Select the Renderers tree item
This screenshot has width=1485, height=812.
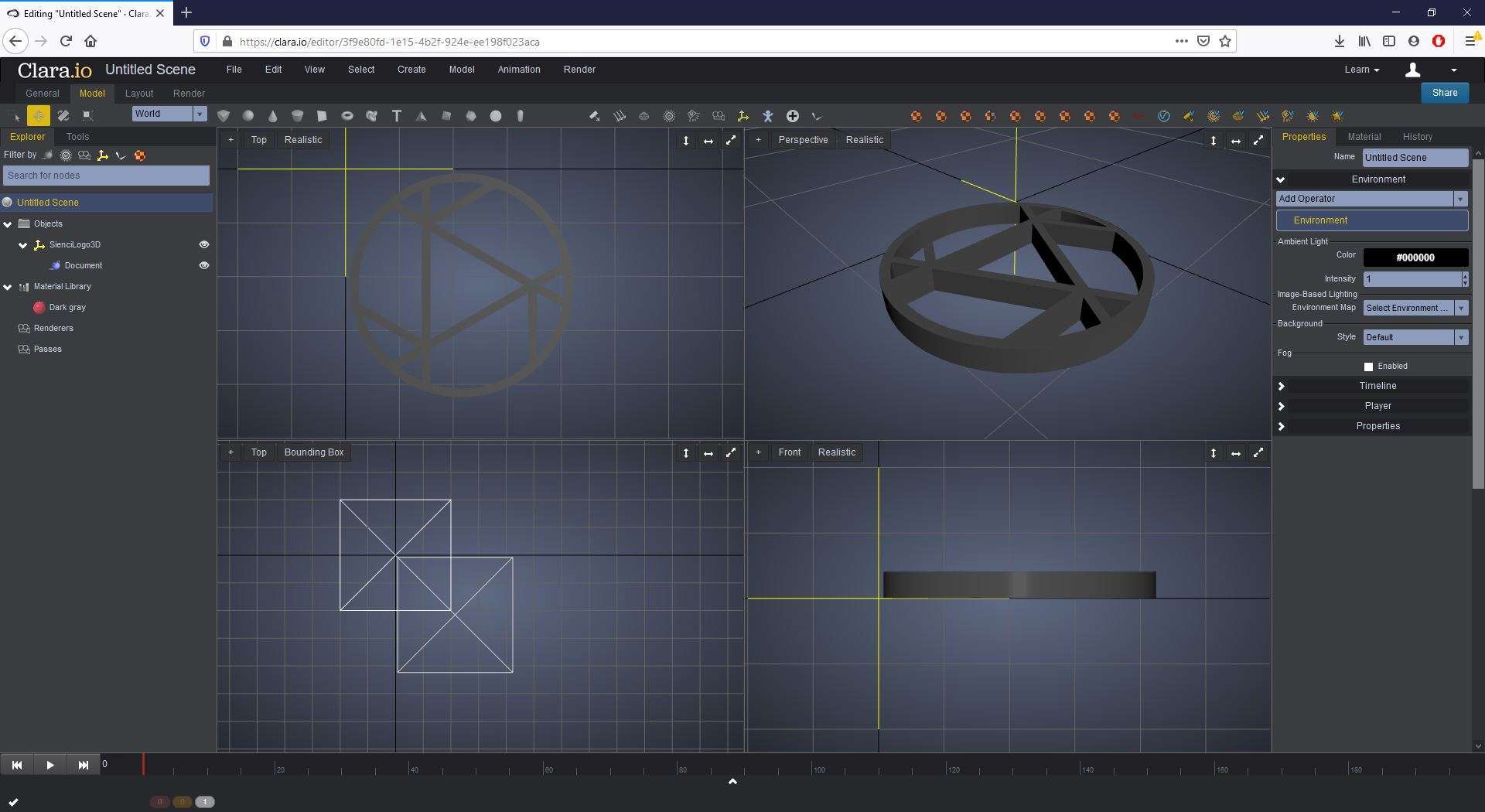[53, 329]
